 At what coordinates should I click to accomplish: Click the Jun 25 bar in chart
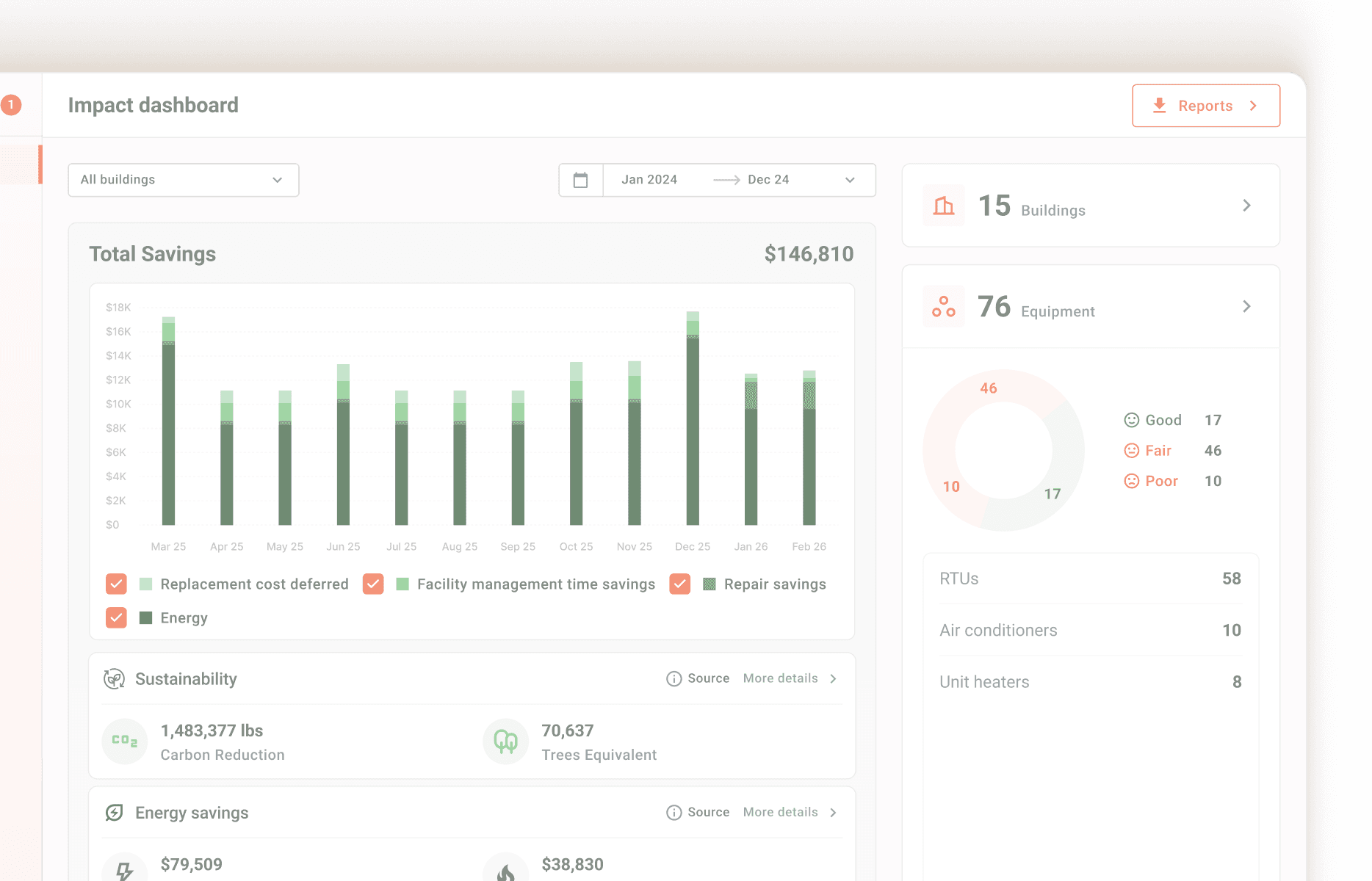[x=343, y=445]
